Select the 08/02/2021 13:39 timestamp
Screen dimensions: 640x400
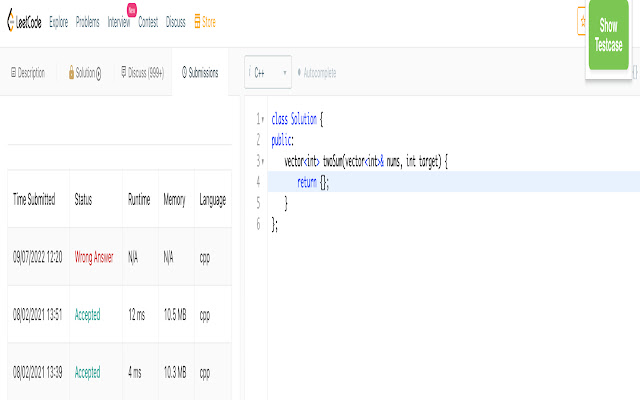click(38, 372)
